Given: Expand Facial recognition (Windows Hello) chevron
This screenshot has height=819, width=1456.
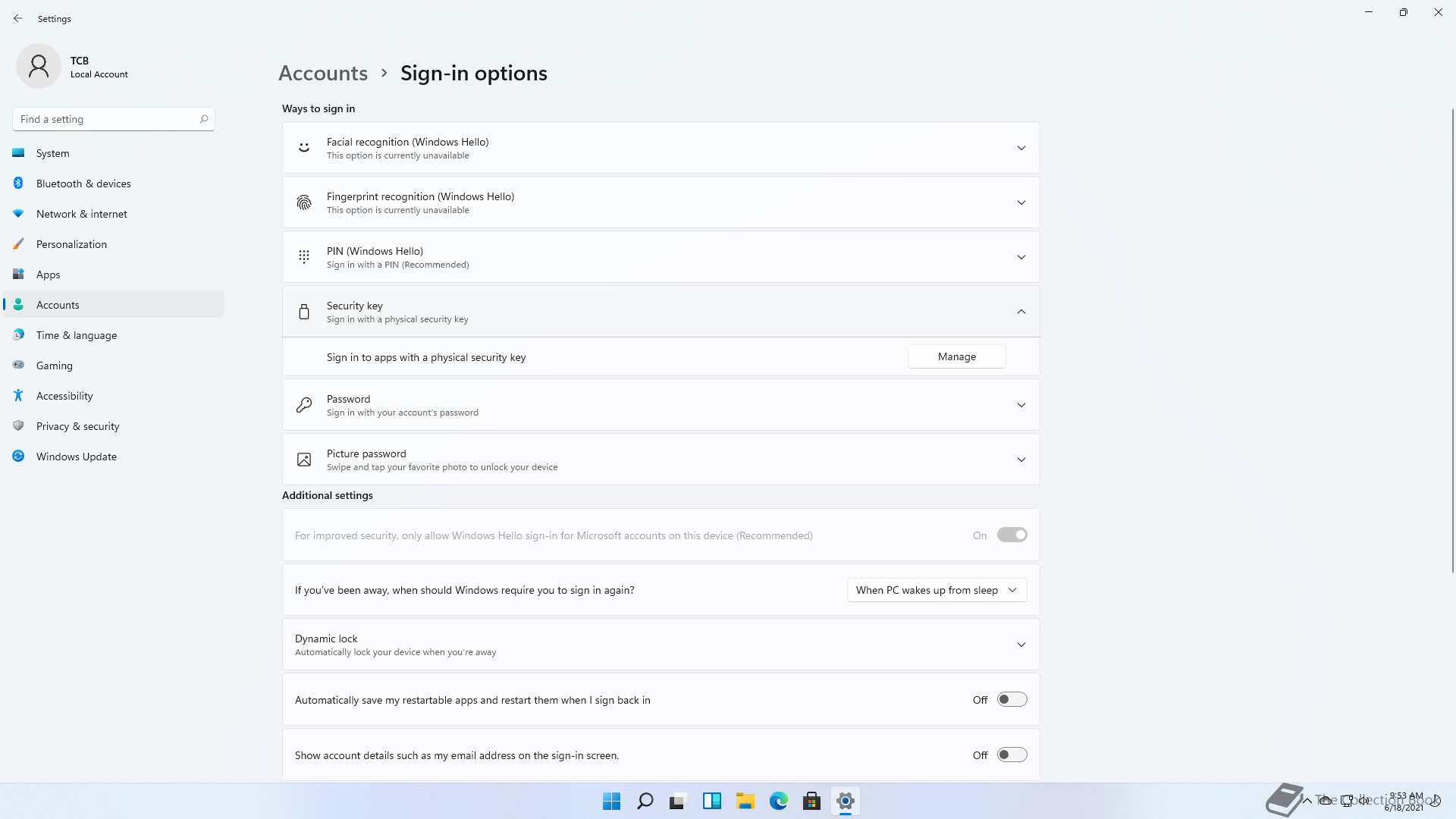Looking at the screenshot, I should pos(1021,148).
